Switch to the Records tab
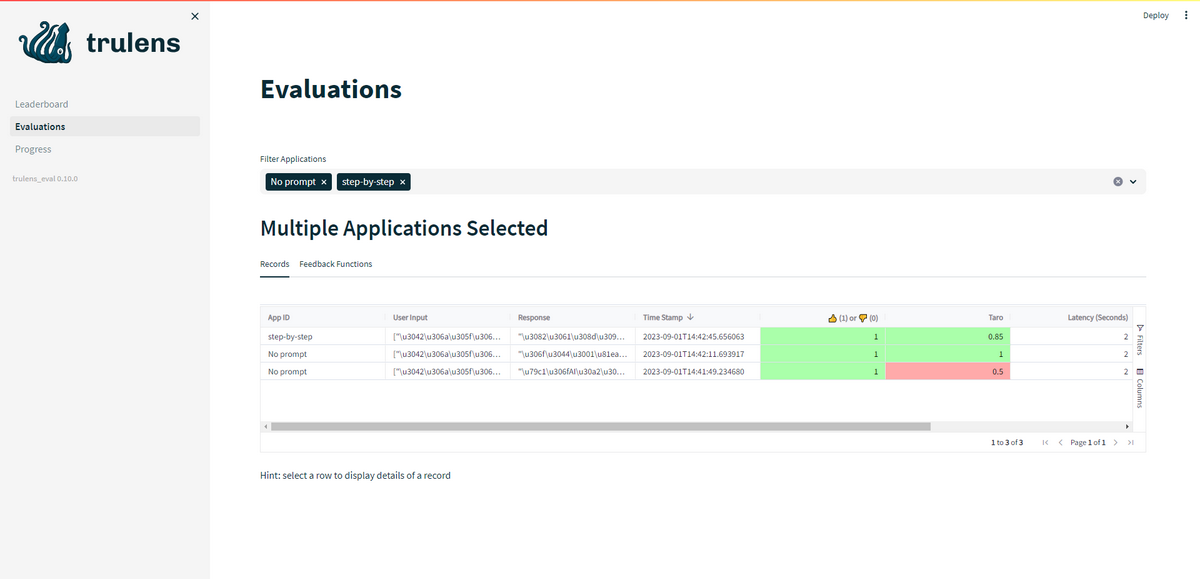Image resolution: width=1200 pixels, height=579 pixels. point(275,264)
